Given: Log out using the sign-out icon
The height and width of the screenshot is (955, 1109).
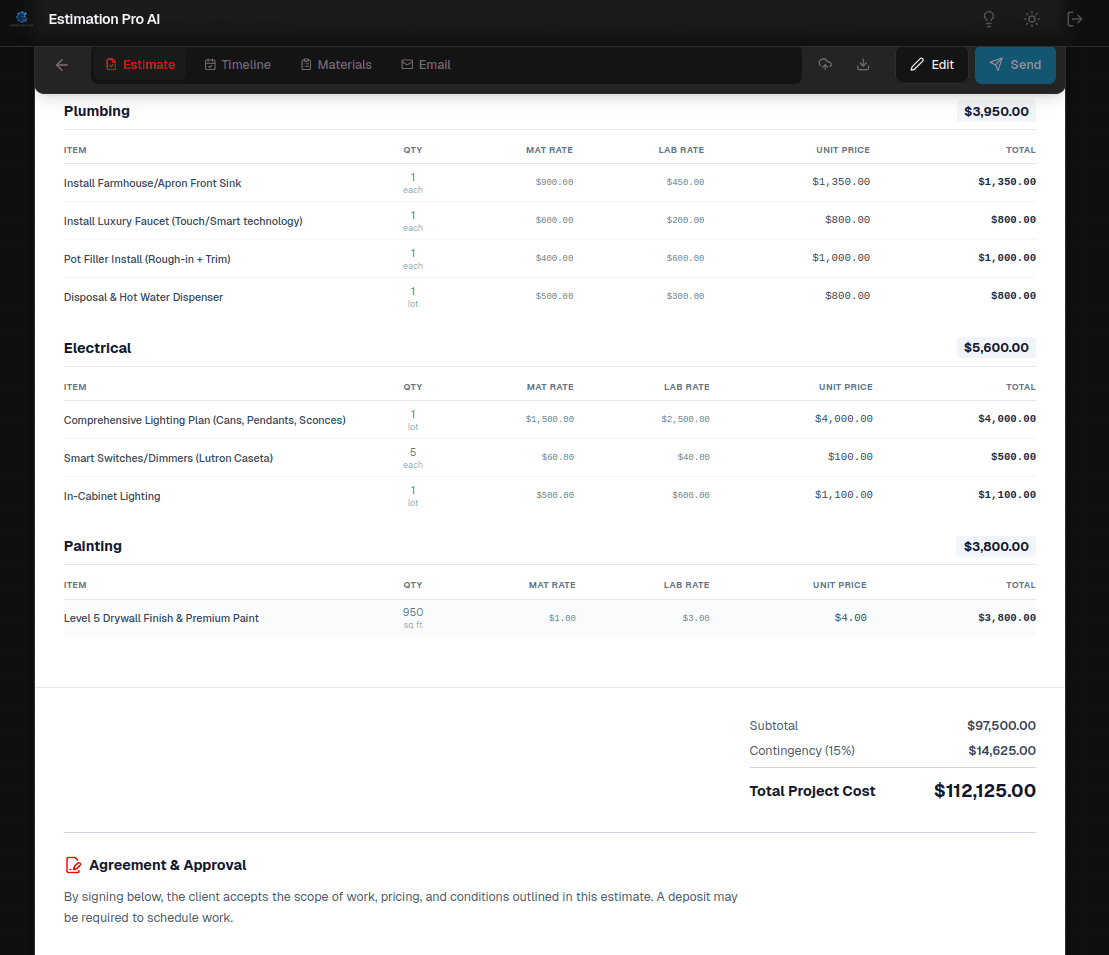Looking at the screenshot, I should 1074,19.
